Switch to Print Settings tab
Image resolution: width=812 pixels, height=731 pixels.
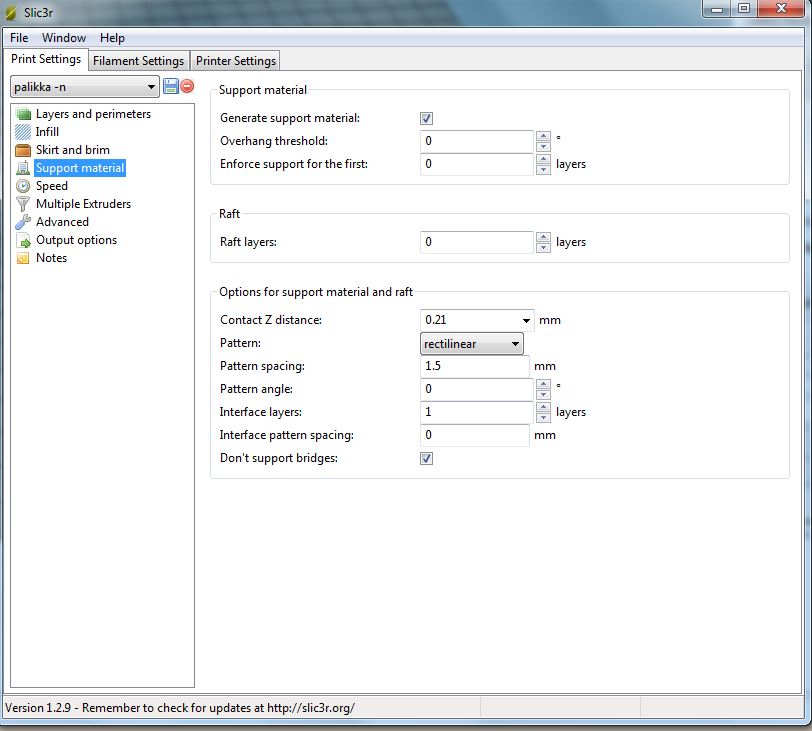click(46, 59)
